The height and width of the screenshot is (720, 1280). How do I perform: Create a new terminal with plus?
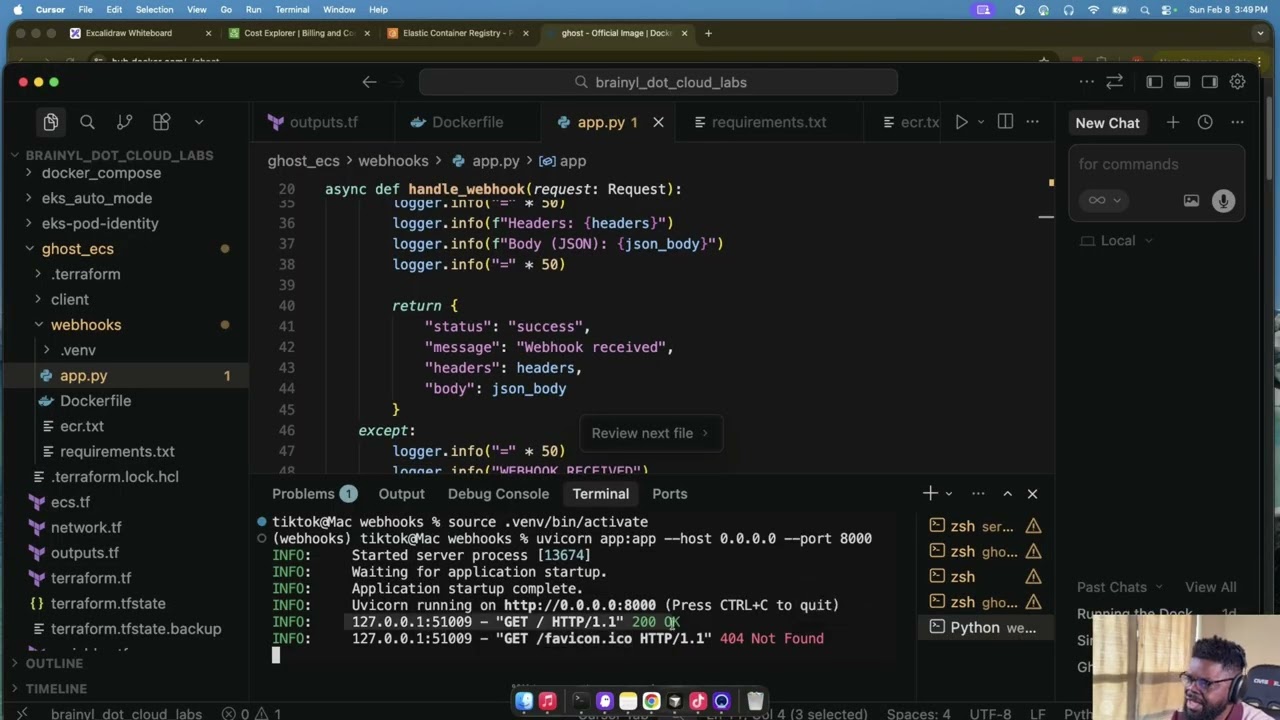point(930,493)
